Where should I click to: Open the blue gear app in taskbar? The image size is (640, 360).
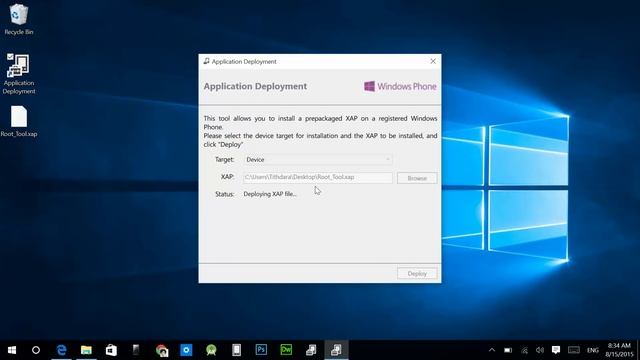186,350
